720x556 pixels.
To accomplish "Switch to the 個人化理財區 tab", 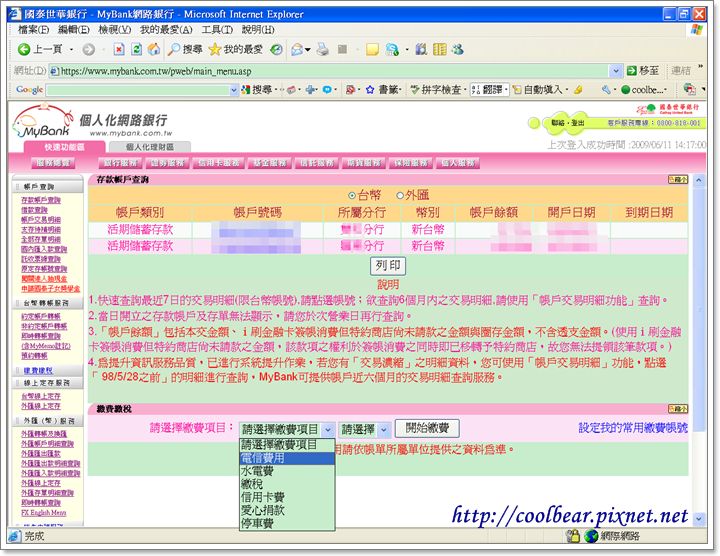I will pos(150,147).
